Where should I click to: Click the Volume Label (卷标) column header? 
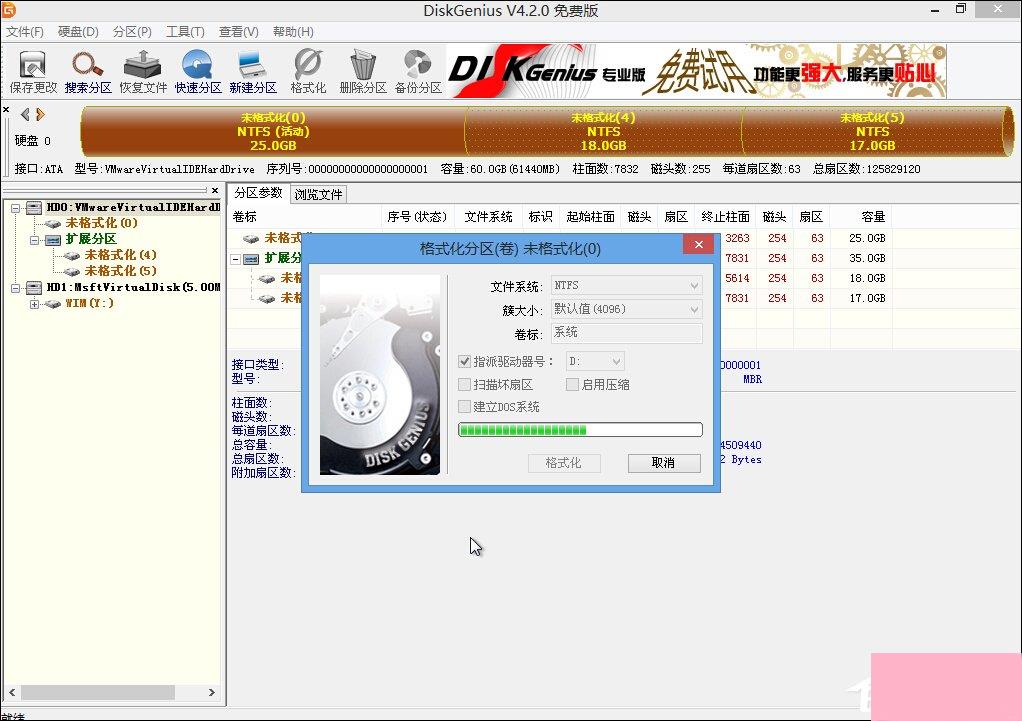tap(304, 217)
